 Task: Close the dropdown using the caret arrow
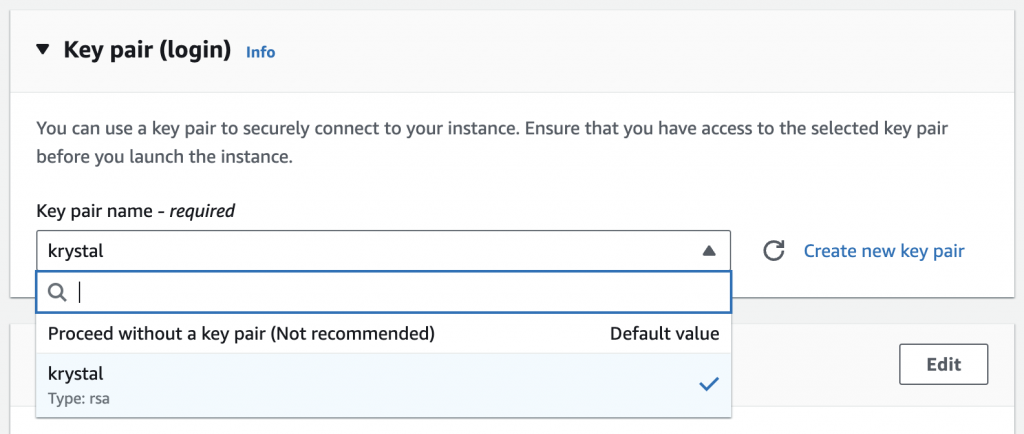point(708,251)
